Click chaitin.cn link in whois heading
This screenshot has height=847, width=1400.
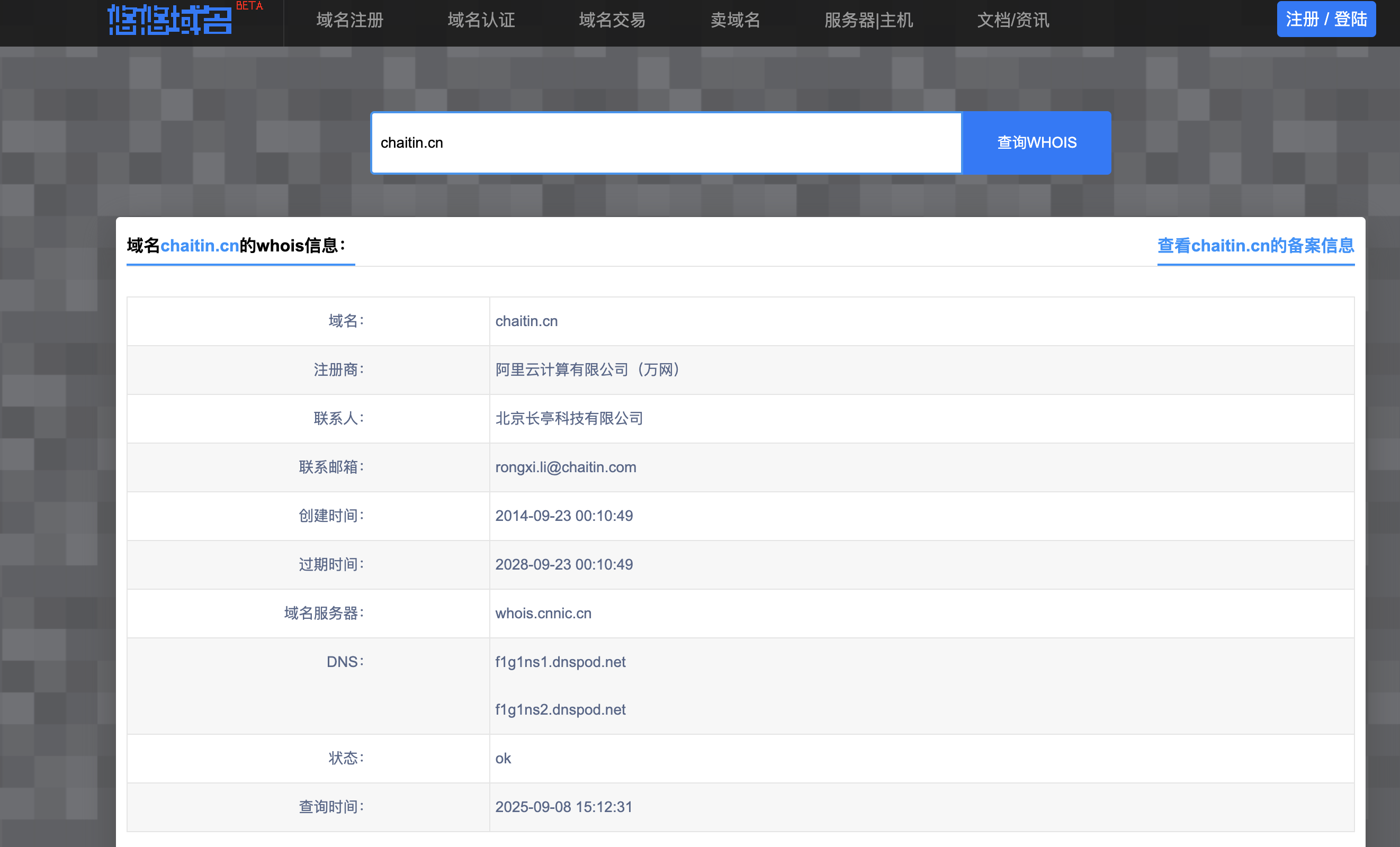[200, 246]
